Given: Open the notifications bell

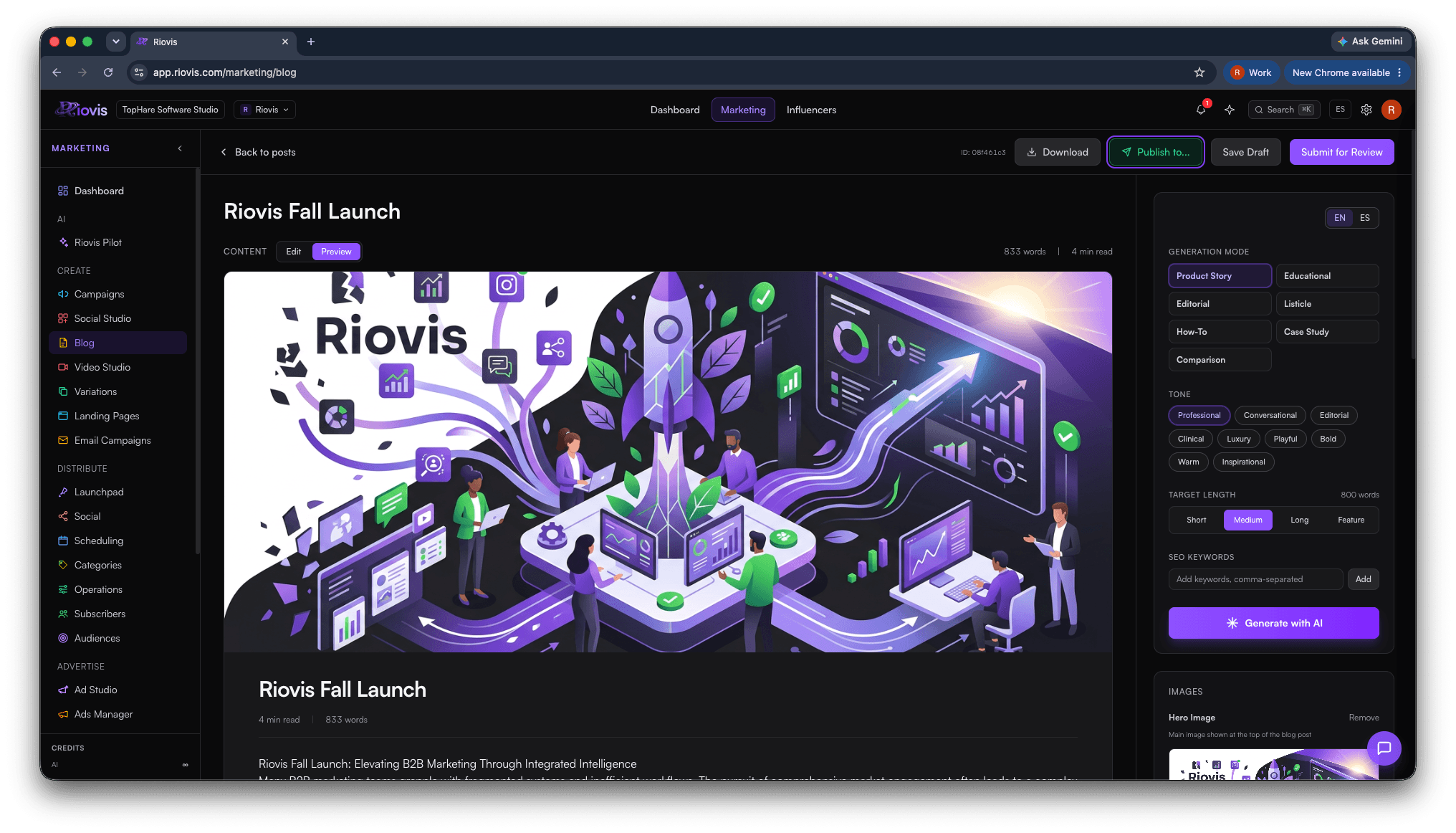Looking at the screenshot, I should tap(1201, 110).
